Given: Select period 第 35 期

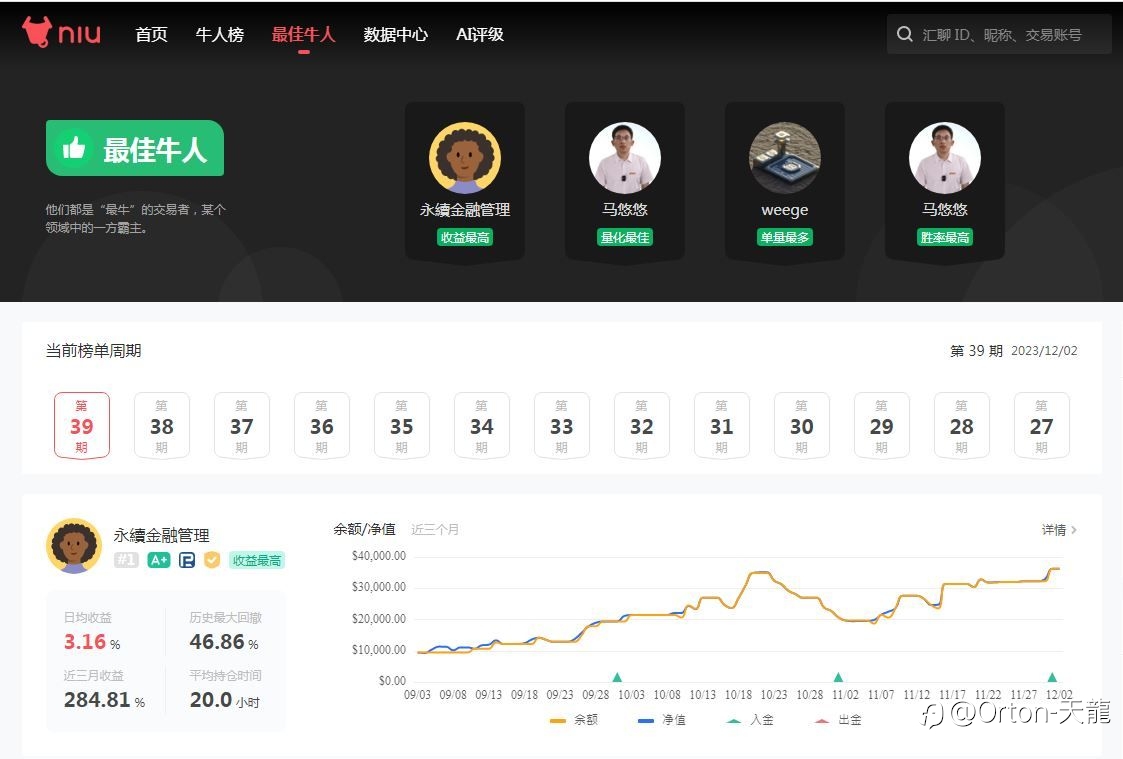Looking at the screenshot, I should (x=402, y=425).
